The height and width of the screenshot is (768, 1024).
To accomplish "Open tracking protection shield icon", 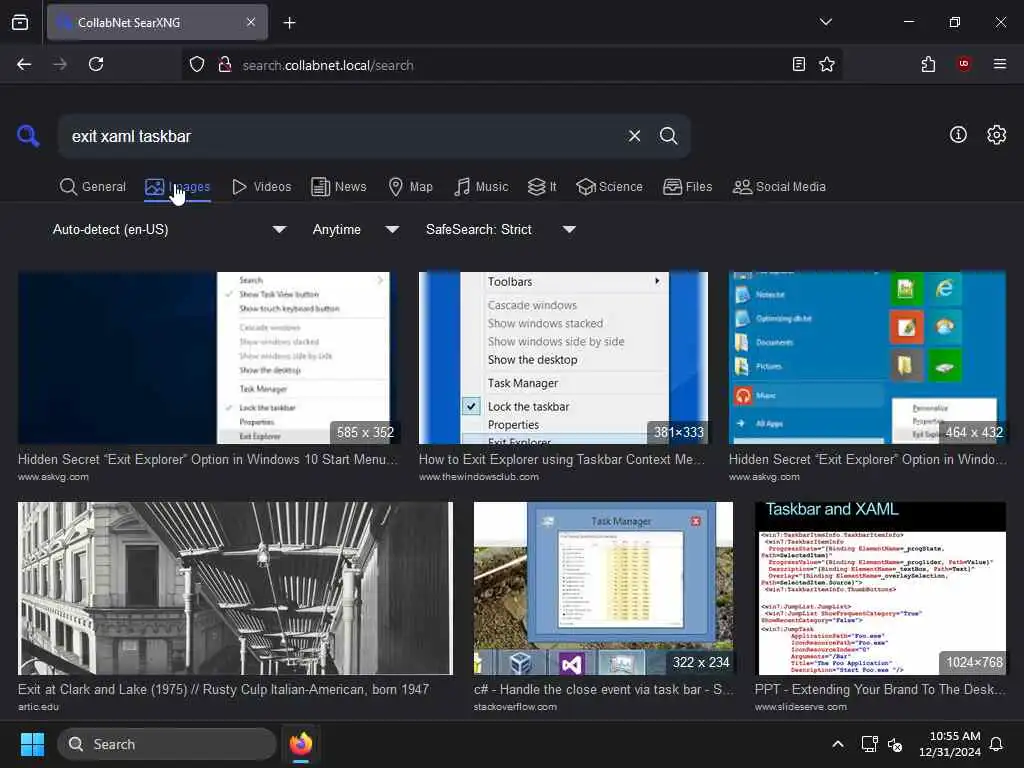I will [x=197, y=65].
